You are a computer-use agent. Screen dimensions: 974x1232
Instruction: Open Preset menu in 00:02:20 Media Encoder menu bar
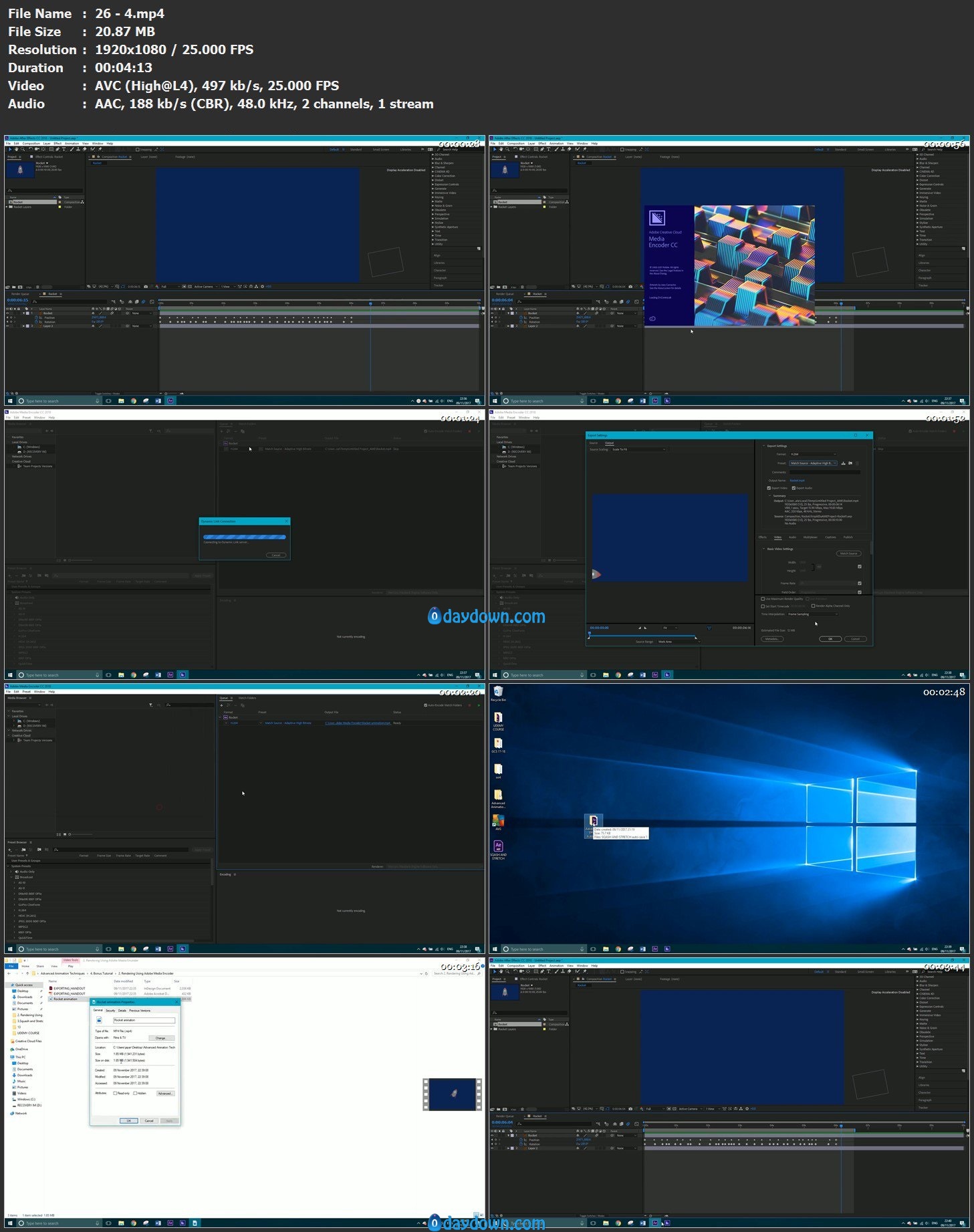point(27,691)
